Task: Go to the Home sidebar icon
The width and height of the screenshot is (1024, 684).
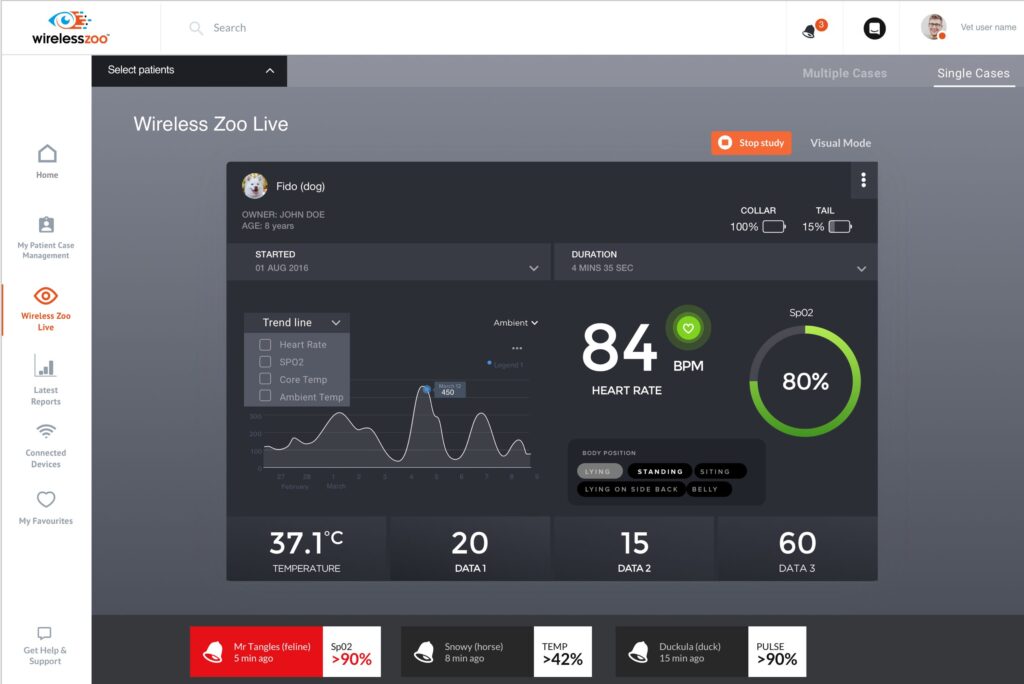Action: pyautogui.click(x=47, y=154)
